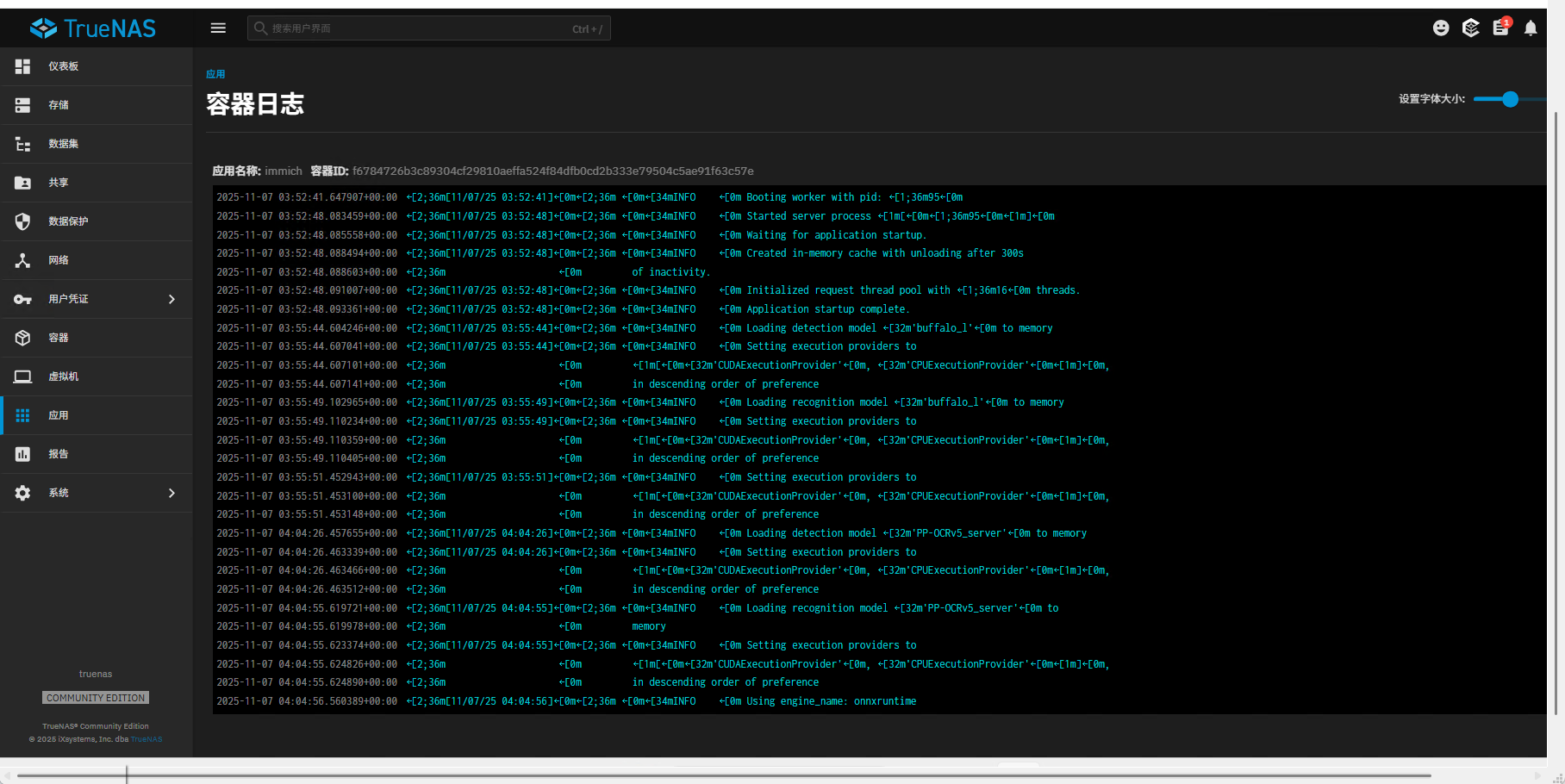Click the search magnifier icon

[x=260, y=28]
